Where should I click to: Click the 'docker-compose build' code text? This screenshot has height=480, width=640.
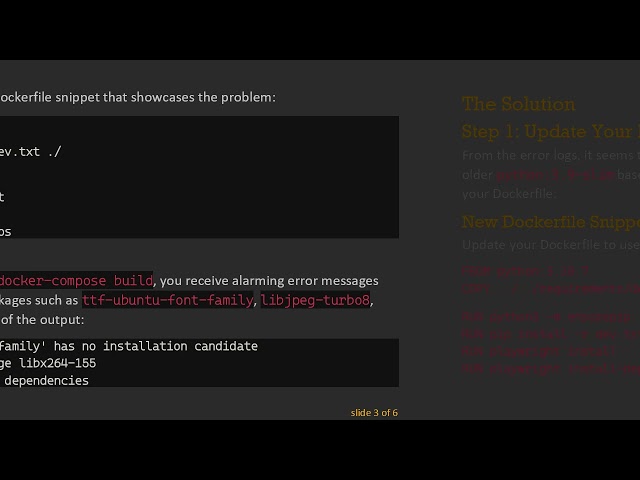(x=76, y=280)
